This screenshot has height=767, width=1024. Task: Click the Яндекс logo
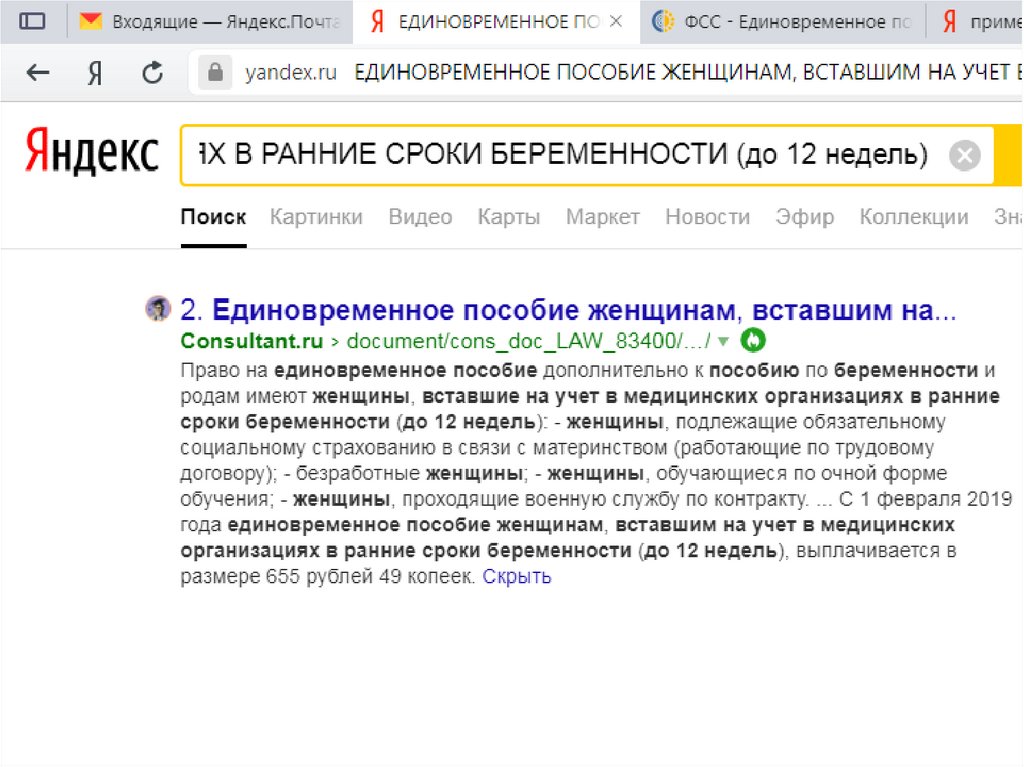[92, 153]
